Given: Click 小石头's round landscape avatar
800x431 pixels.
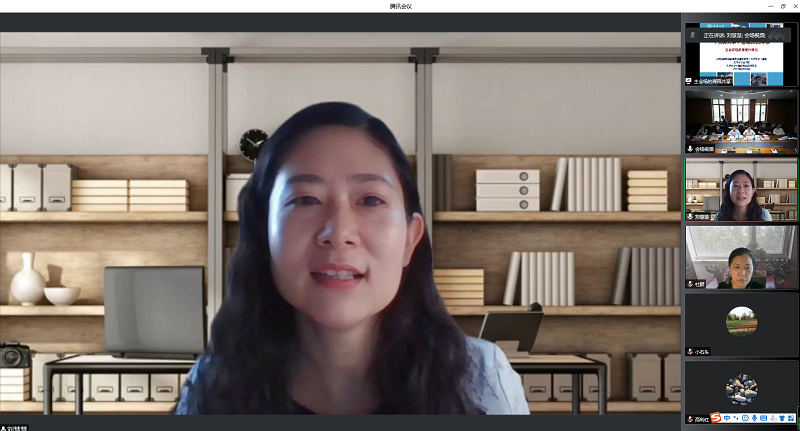Looking at the screenshot, I should point(741,321).
